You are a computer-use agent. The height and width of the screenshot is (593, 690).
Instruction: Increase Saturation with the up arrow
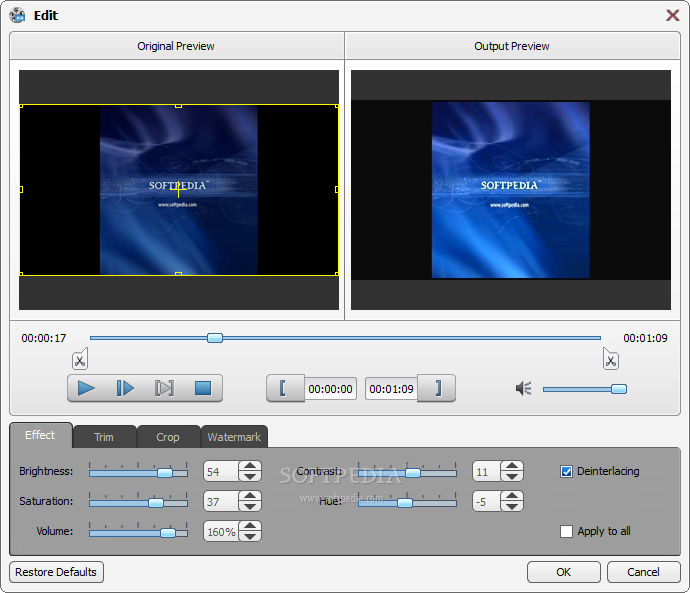pyautogui.click(x=250, y=496)
